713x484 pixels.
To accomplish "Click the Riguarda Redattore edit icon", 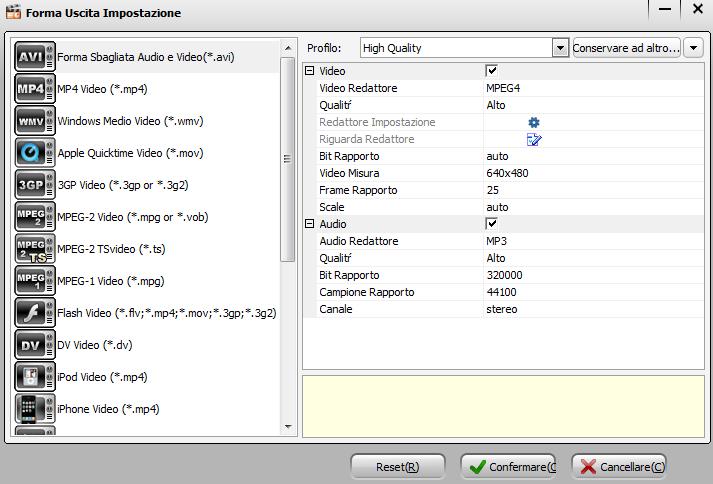I will point(534,139).
